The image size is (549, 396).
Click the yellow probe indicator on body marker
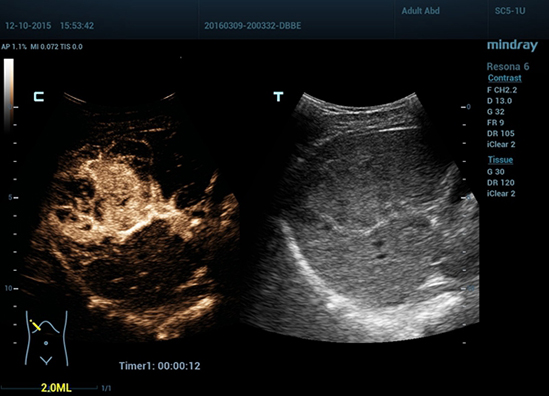35,326
